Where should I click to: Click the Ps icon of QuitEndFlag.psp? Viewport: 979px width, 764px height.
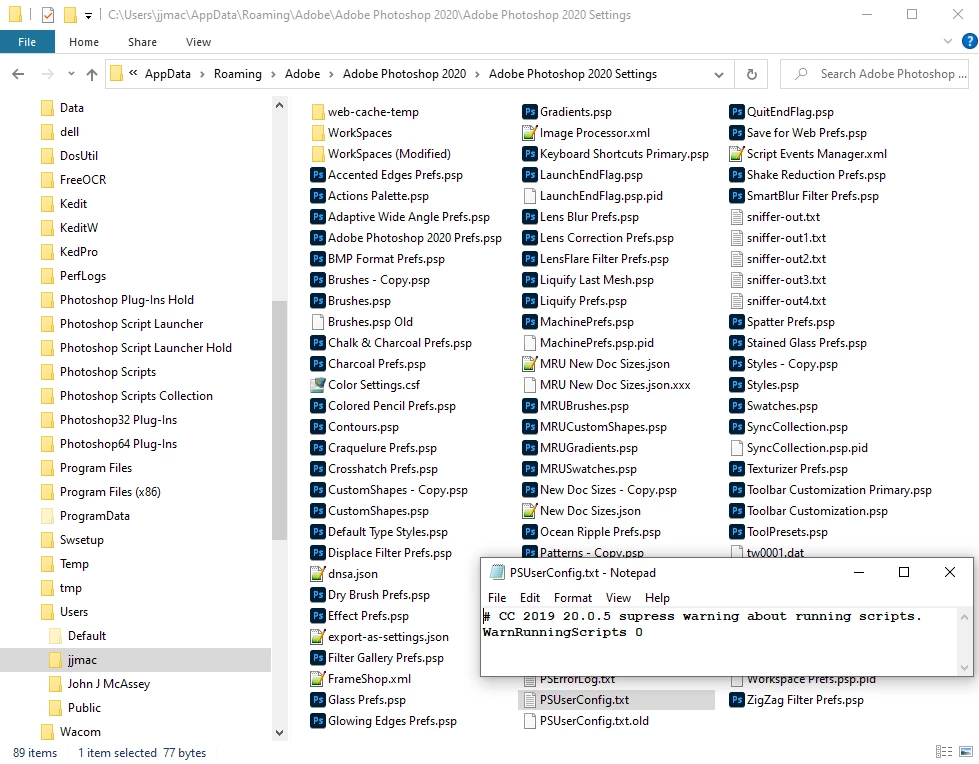pyautogui.click(x=737, y=112)
